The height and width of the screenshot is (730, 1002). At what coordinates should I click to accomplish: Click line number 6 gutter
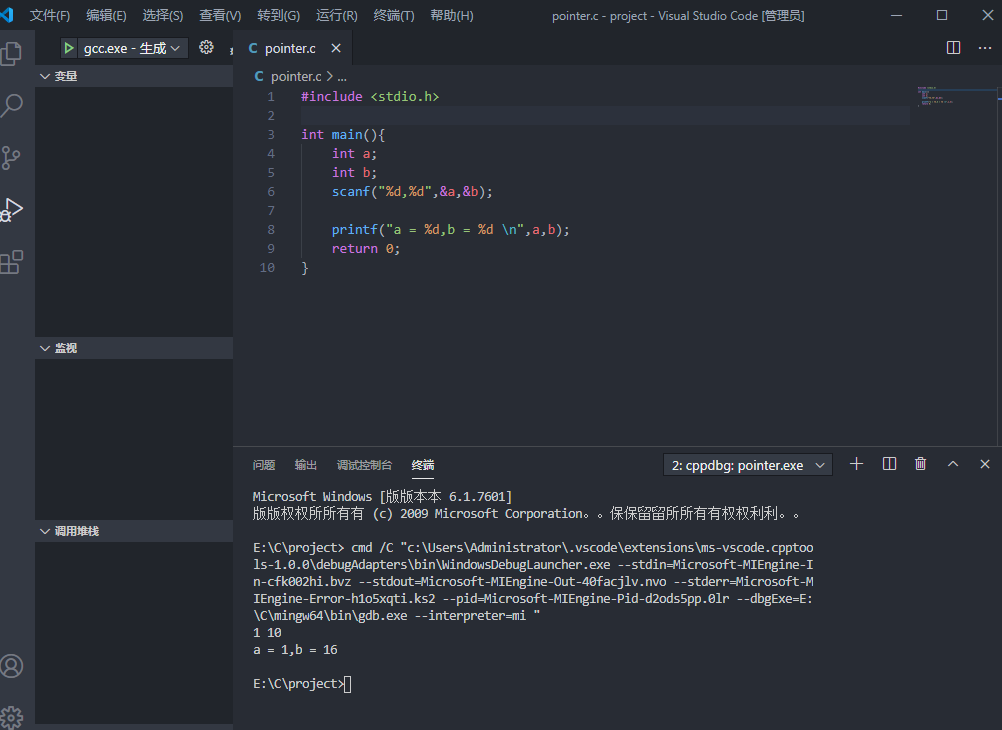[271, 192]
